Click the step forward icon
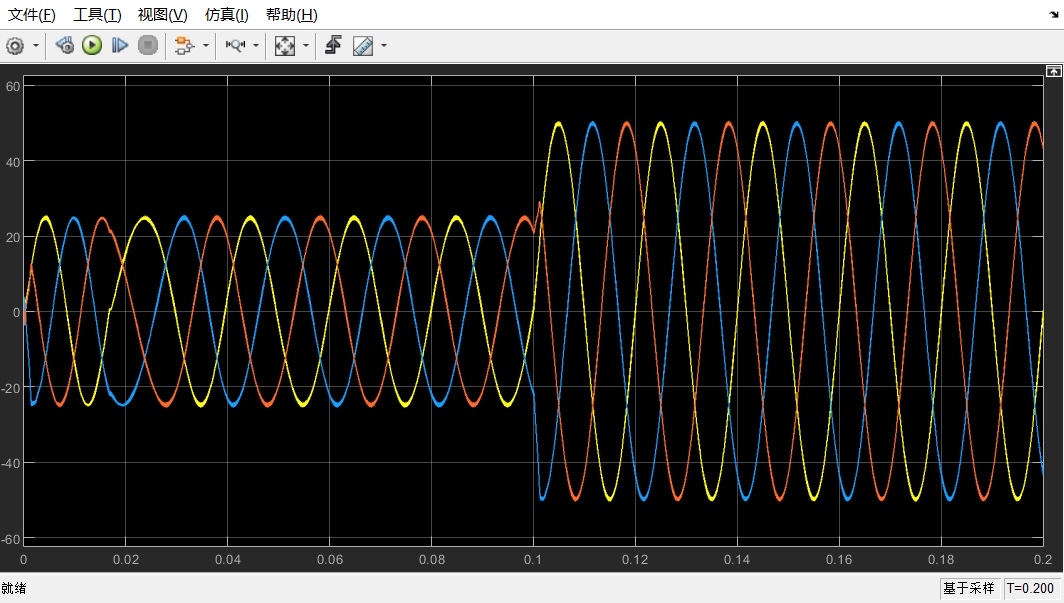This screenshot has height=603, width=1064. pos(119,45)
